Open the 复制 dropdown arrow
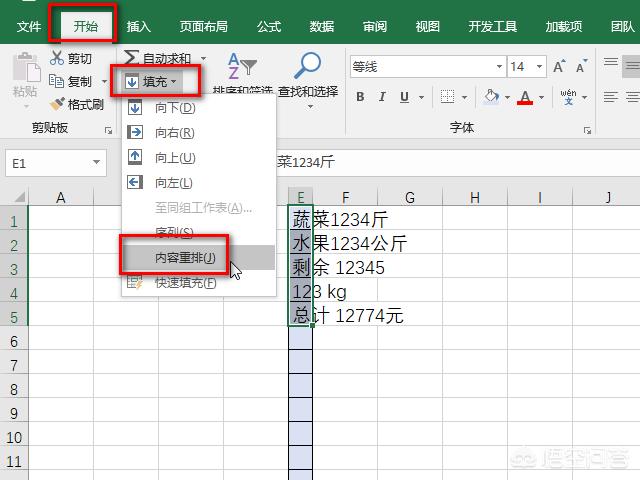 point(104,81)
